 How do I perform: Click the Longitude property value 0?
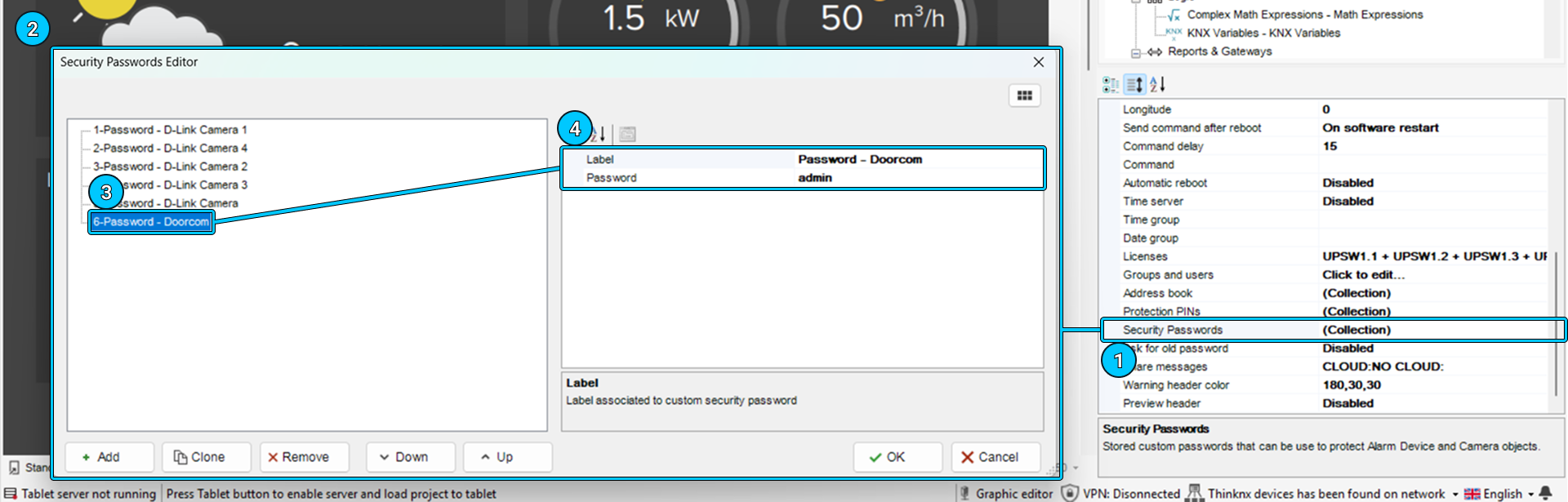click(1326, 109)
